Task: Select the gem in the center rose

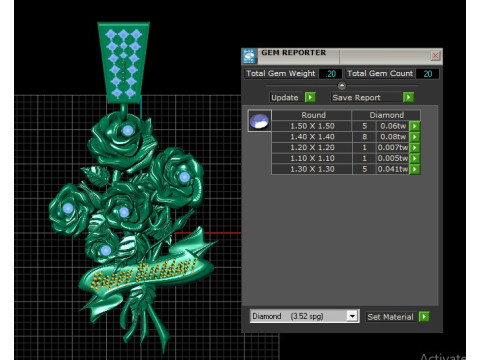Action: point(124,212)
